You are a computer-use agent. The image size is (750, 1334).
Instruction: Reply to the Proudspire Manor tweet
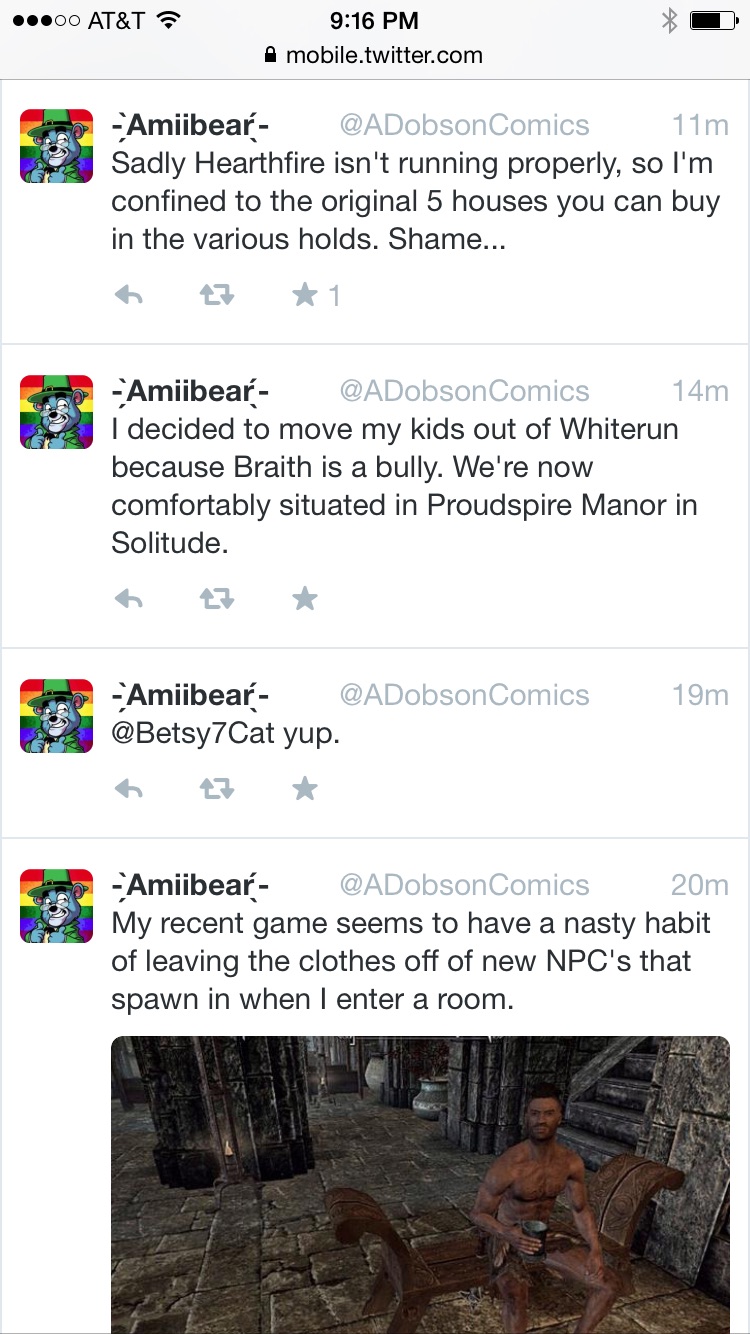[128, 599]
